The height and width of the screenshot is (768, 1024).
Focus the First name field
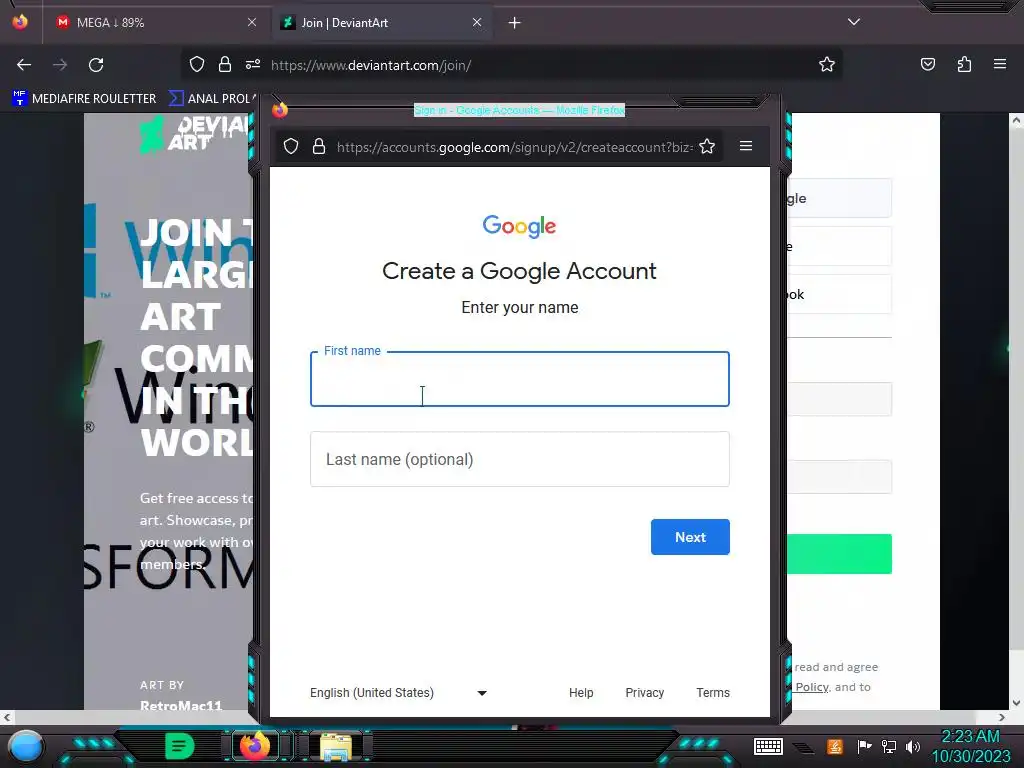click(x=520, y=379)
